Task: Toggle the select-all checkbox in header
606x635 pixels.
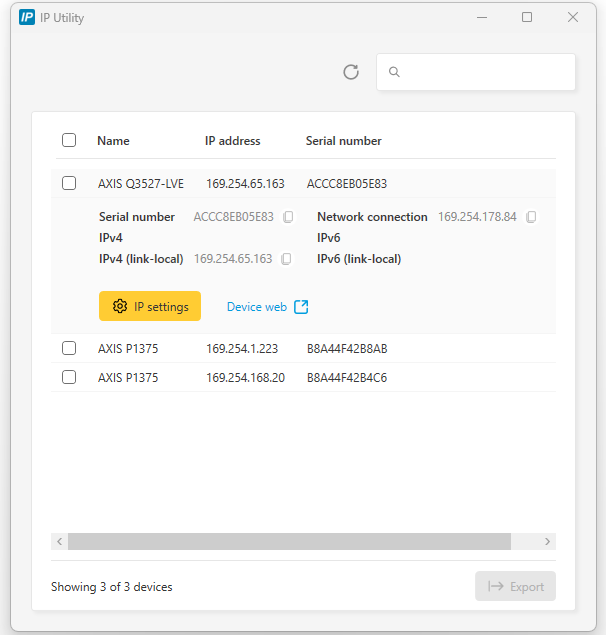Action: (69, 140)
